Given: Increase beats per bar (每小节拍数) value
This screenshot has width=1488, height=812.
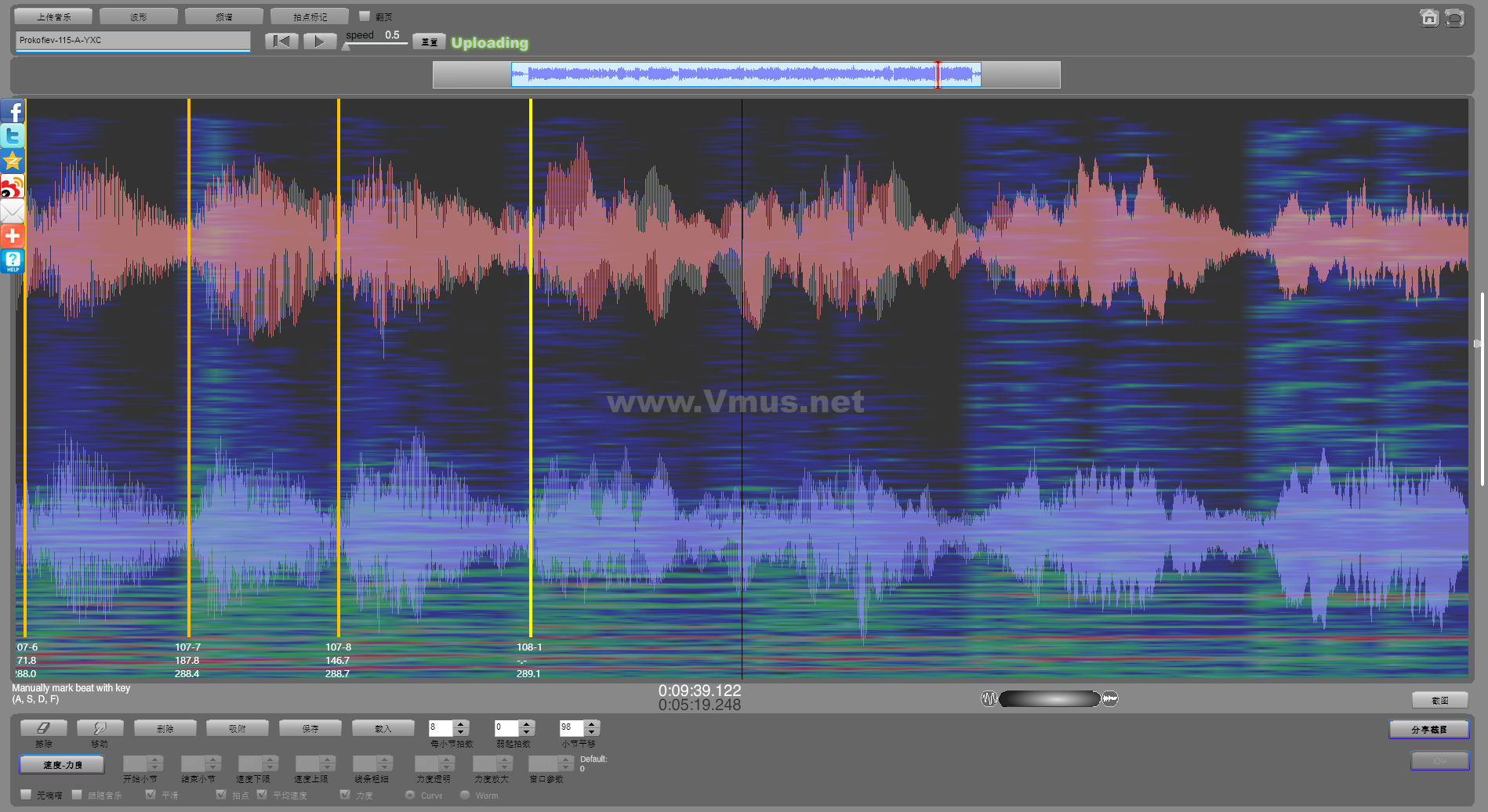Looking at the screenshot, I should pyautogui.click(x=461, y=724).
